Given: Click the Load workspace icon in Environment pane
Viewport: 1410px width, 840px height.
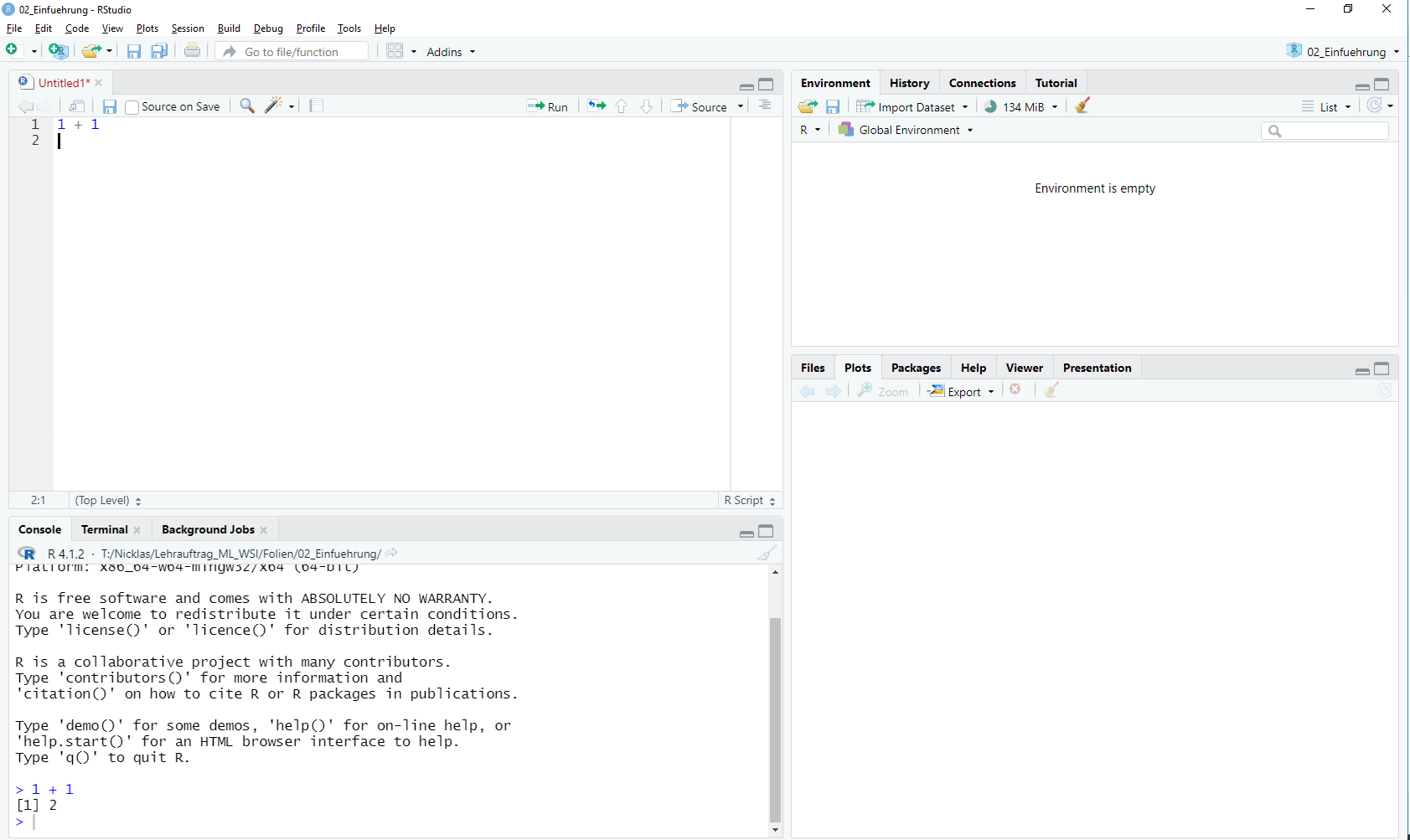Looking at the screenshot, I should (808, 106).
